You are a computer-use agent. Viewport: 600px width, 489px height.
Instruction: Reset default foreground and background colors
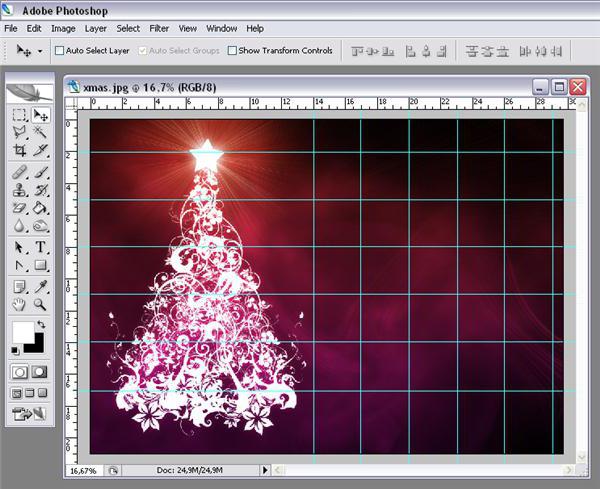15,350
